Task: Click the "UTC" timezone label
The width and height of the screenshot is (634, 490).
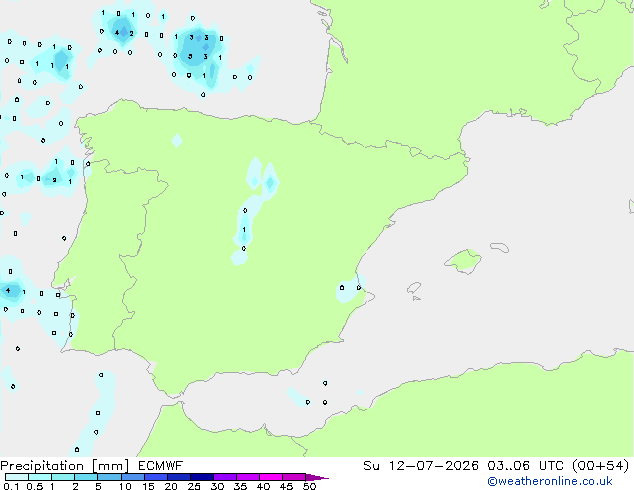Action: [551, 466]
